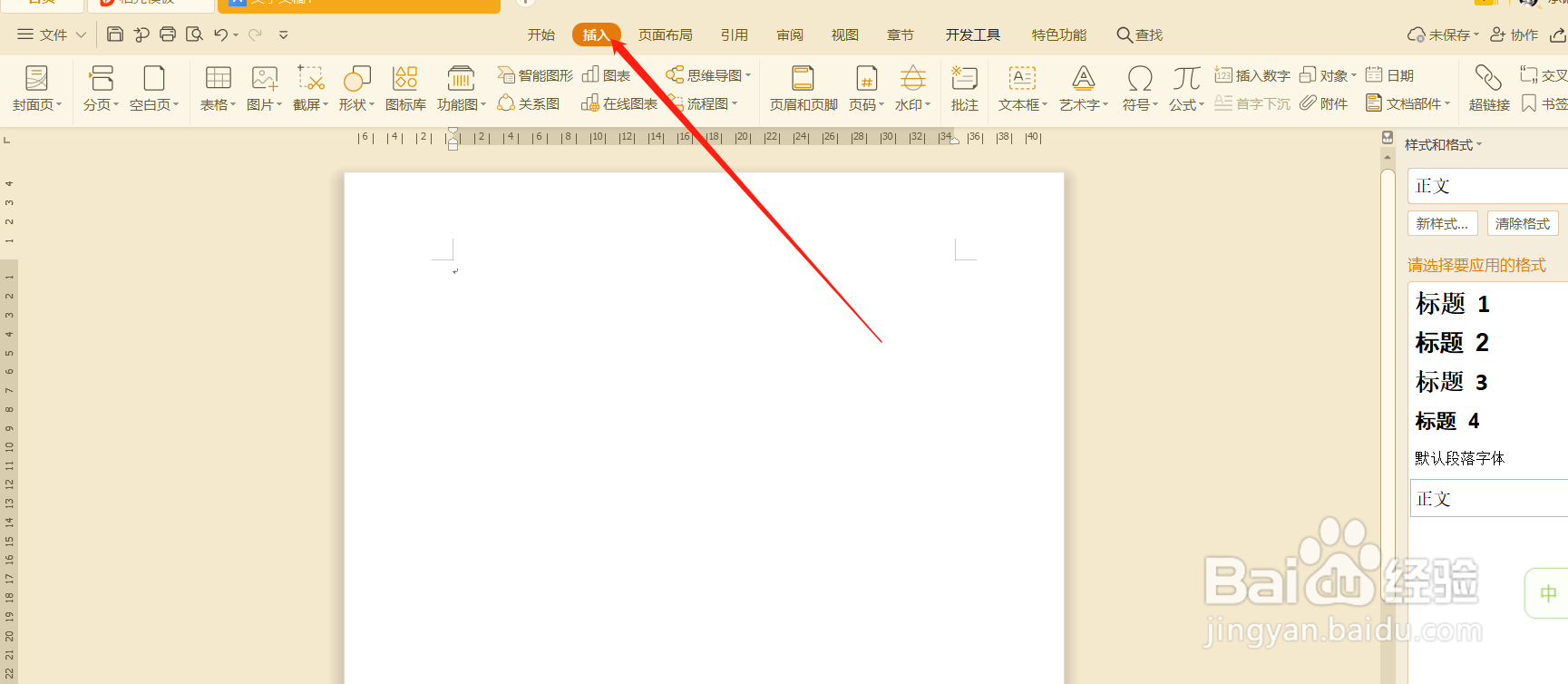Open the Table (表格) insert tool
Viewport: 1568px width, 684px height.
(x=218, y=89)
